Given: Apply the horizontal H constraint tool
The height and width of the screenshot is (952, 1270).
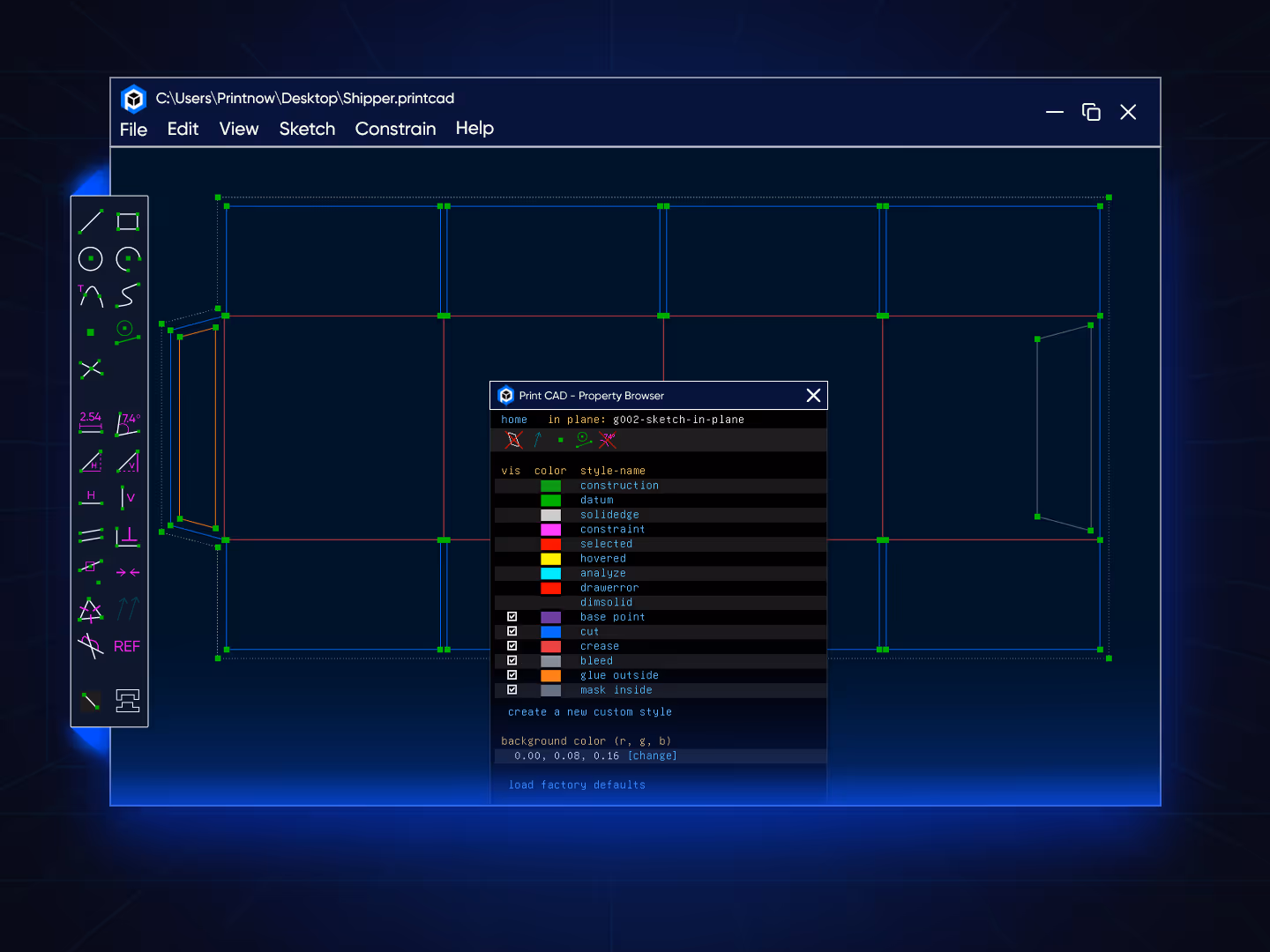Looking at the screenshot, I should coord(91,497).
